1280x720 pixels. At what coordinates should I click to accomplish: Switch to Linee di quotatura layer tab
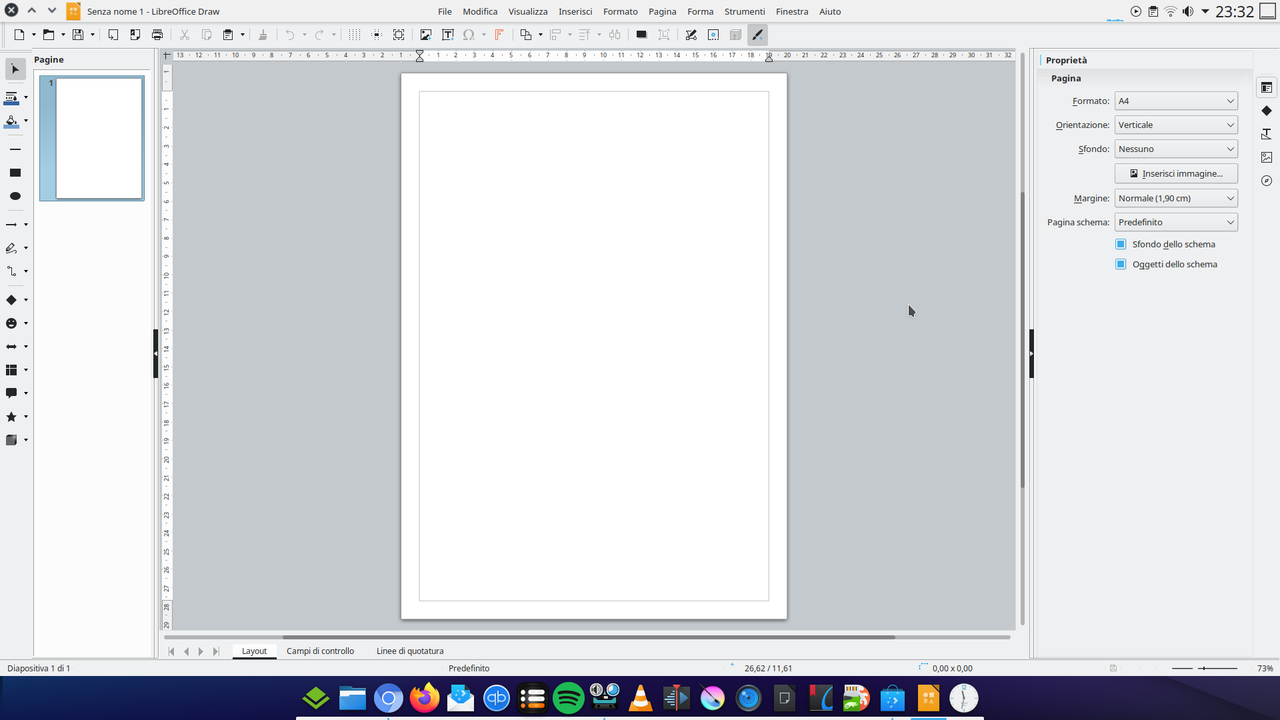pyautogui.click(x=410, y=651)
